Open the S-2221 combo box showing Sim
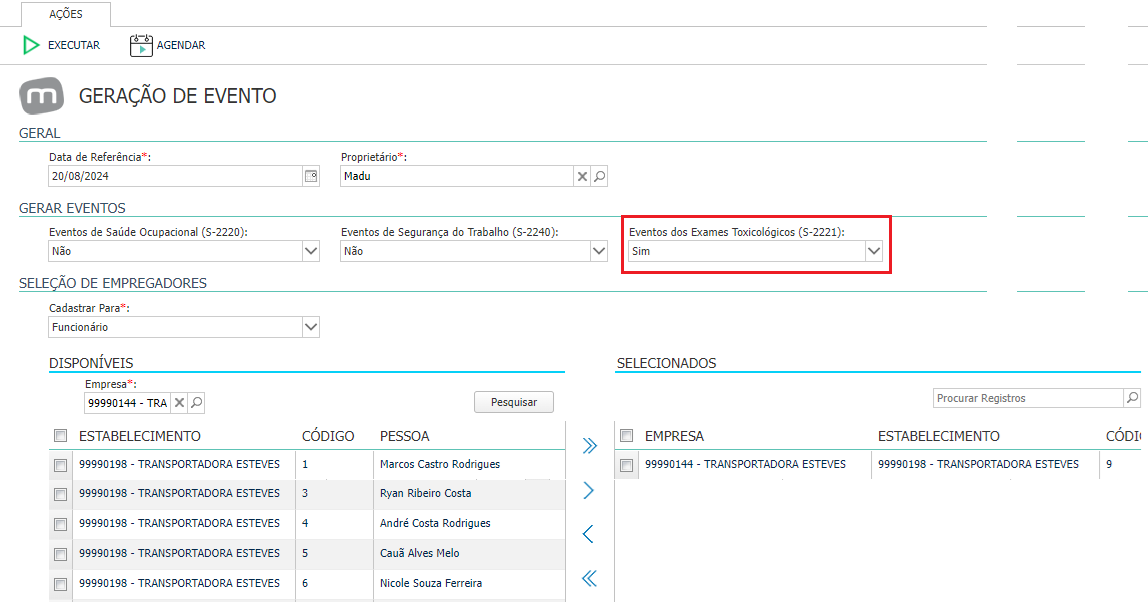 coord(755,251)
